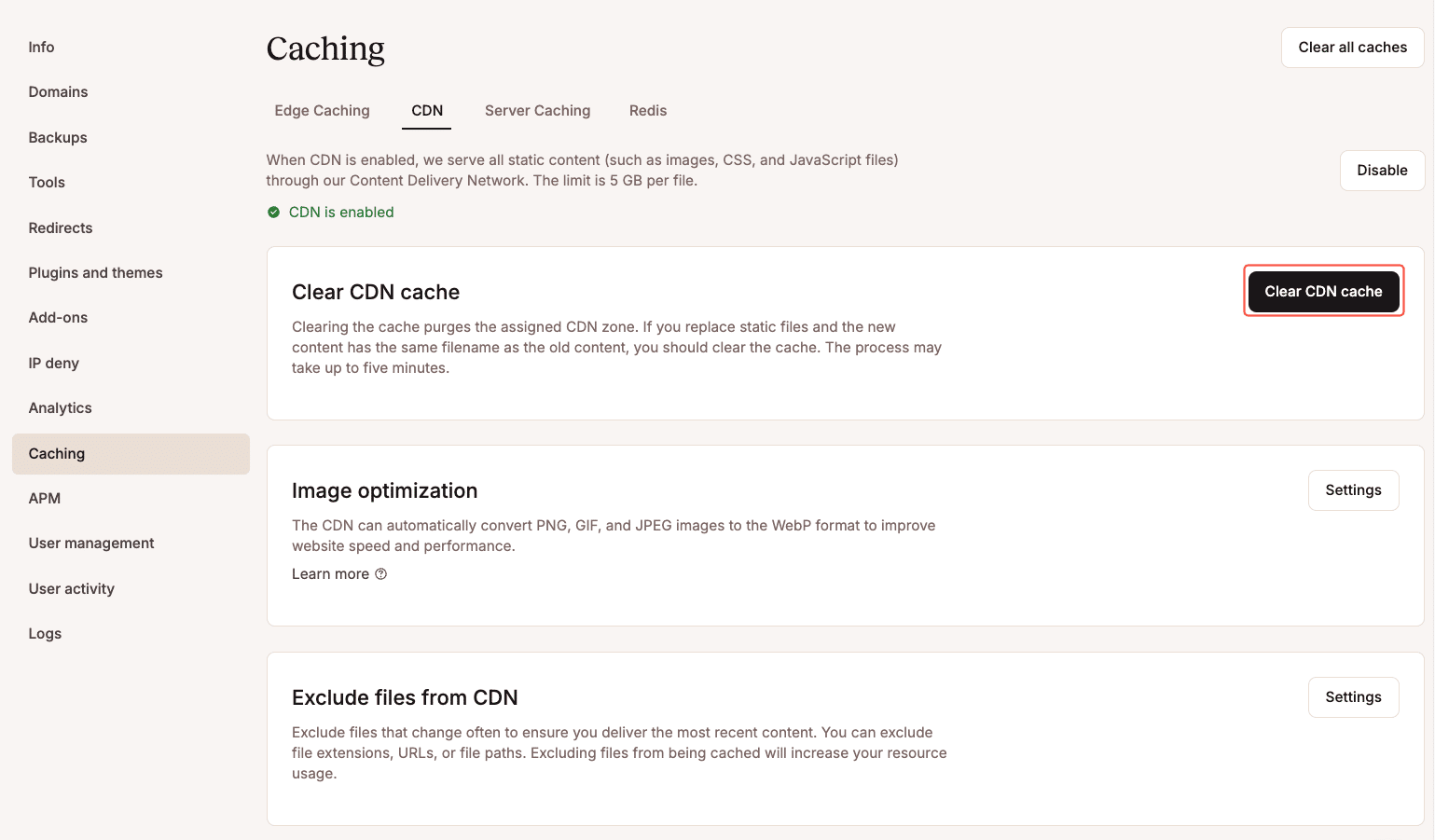
Task: Open the IP deny settings
Action: click(53, 363)
